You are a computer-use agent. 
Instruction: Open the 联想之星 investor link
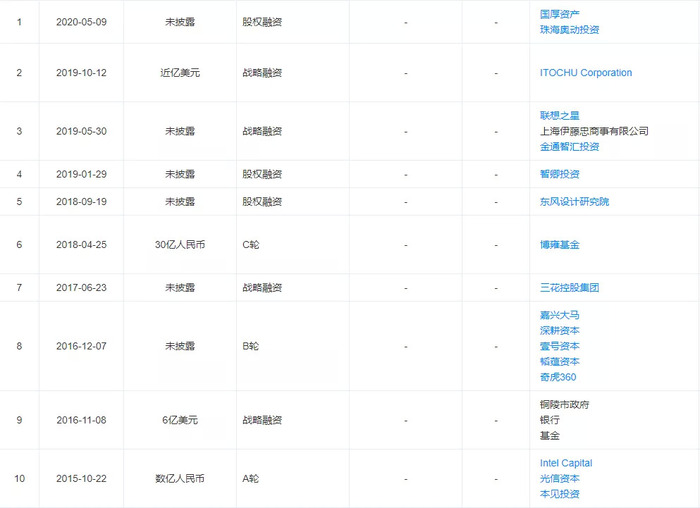(x=559, y=116)
